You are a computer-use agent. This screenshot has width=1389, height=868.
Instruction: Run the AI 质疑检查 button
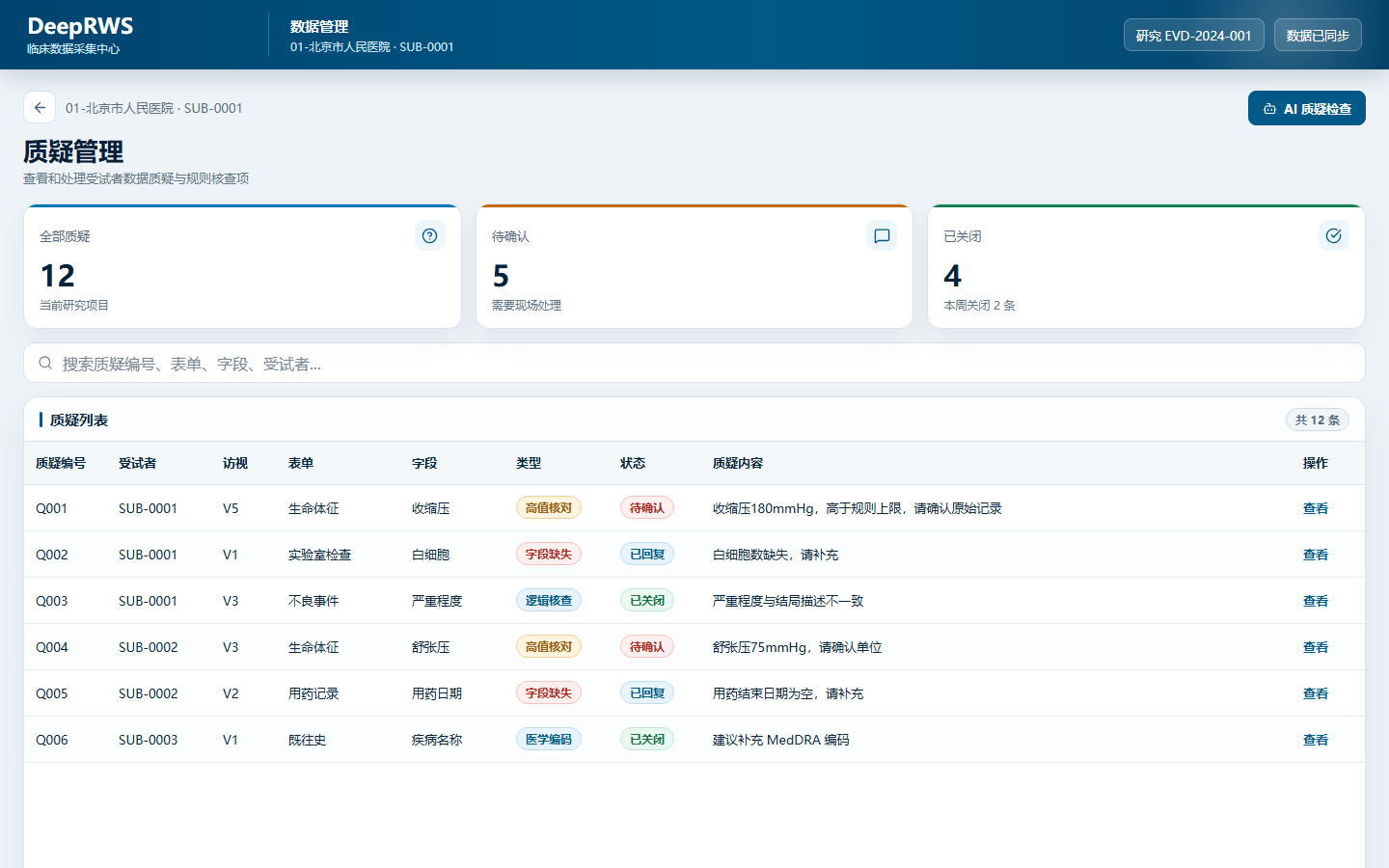coord(1307,108)
